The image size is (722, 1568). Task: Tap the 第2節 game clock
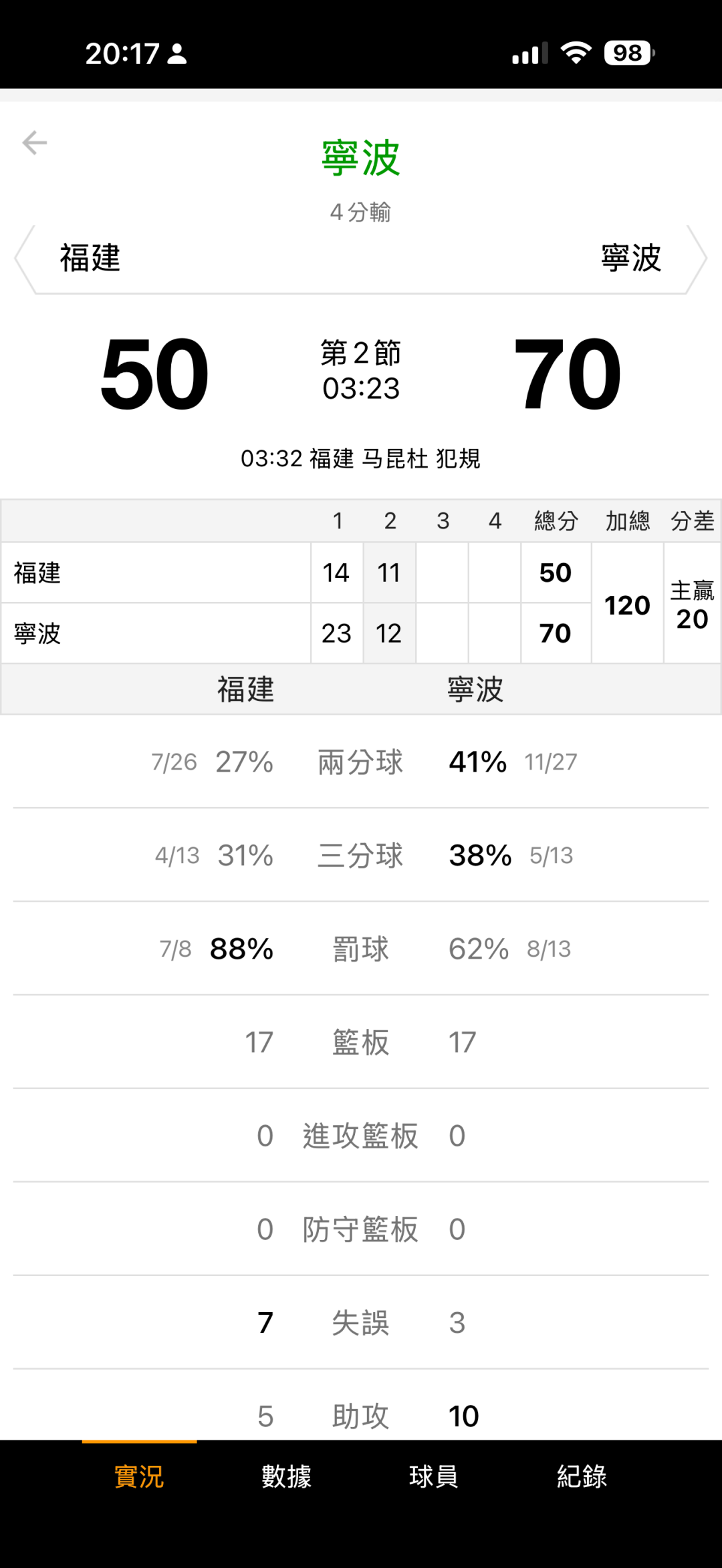(x=361, y=371)
